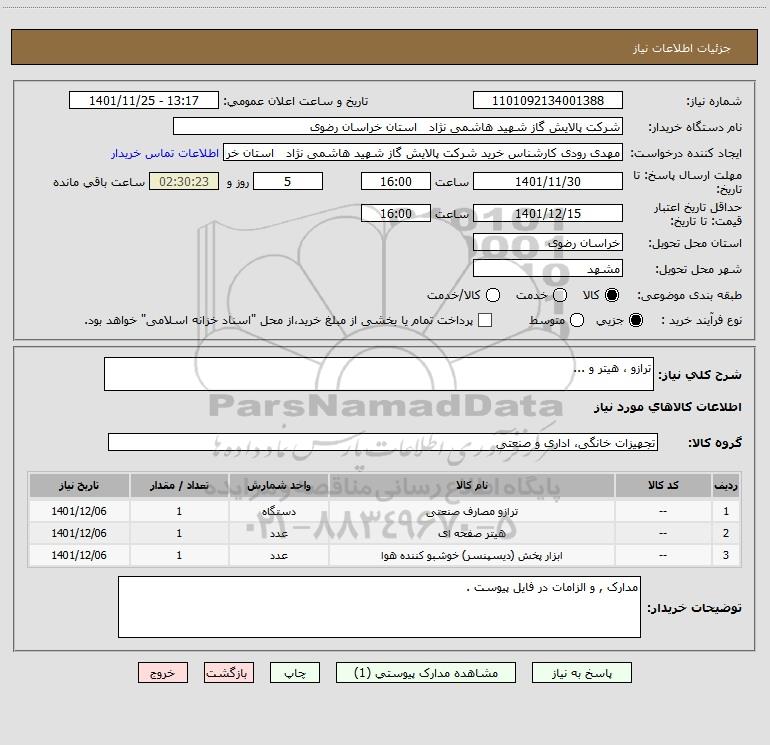The height and width of the screenshot is (745, 770).
Task: Toggle the اسناد خزانه اسلامی payment checkbox
Action: (x=485, y=320)
